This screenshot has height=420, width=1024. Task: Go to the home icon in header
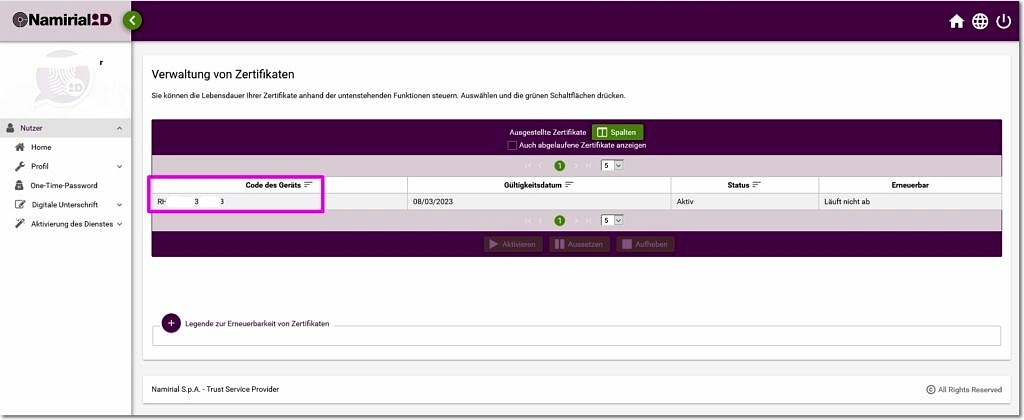point(956,22)
